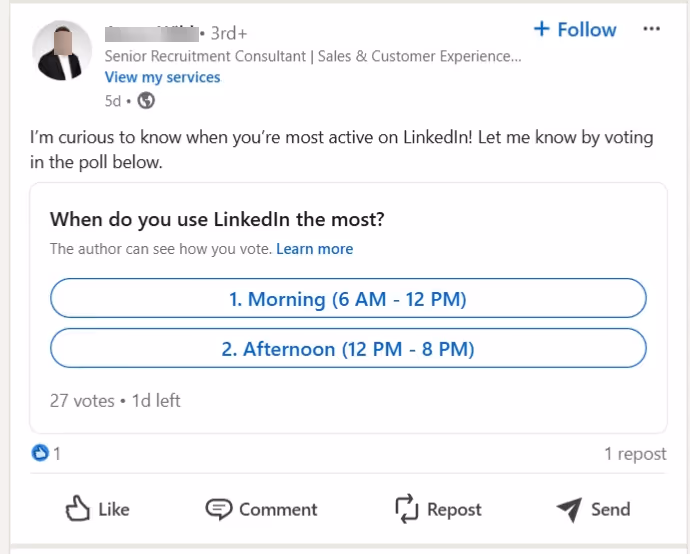Click the 3rd+ connection degree label
This screenshot has width=690, height=554.
[229, 33]
